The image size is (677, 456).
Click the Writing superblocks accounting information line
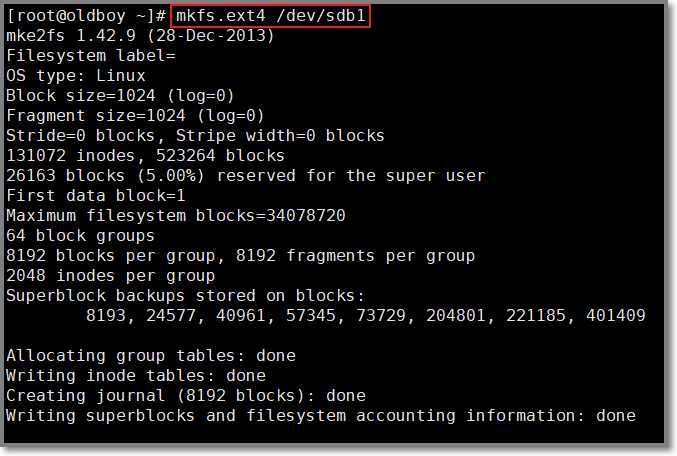[321, 416]
